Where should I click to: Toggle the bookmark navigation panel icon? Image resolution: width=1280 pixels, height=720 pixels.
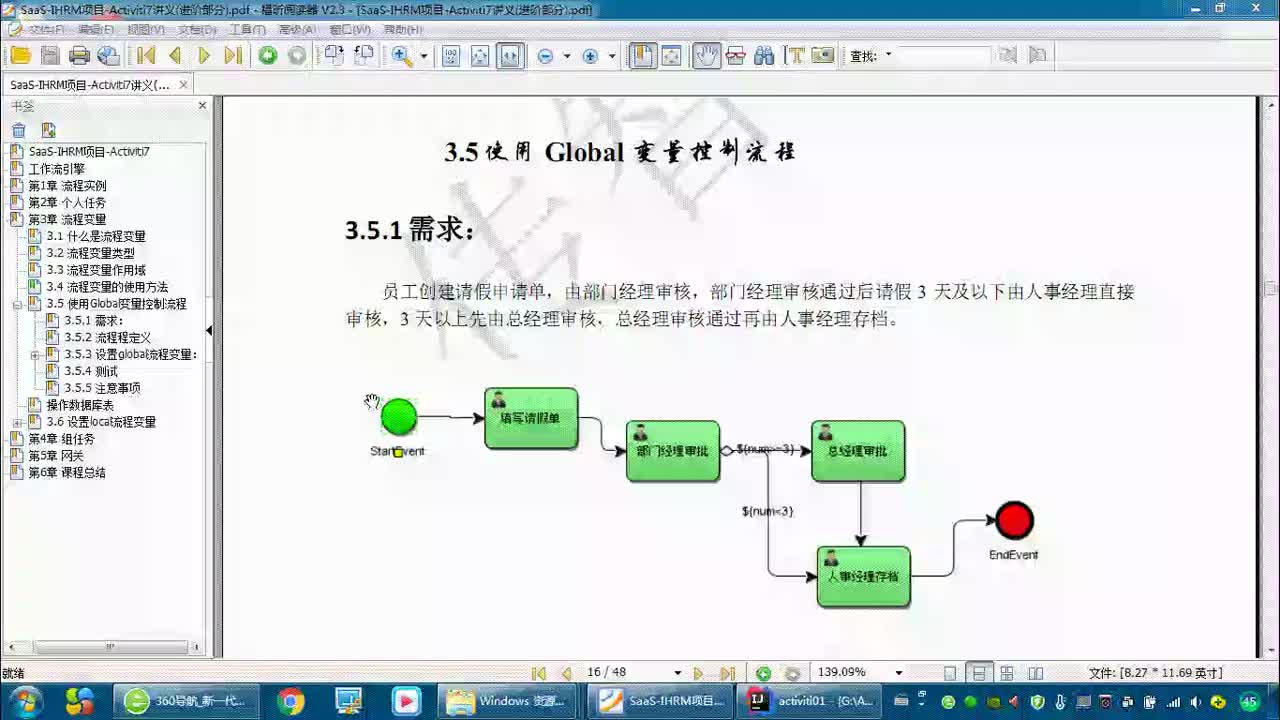pyautogui.click(x=642, y=56)
